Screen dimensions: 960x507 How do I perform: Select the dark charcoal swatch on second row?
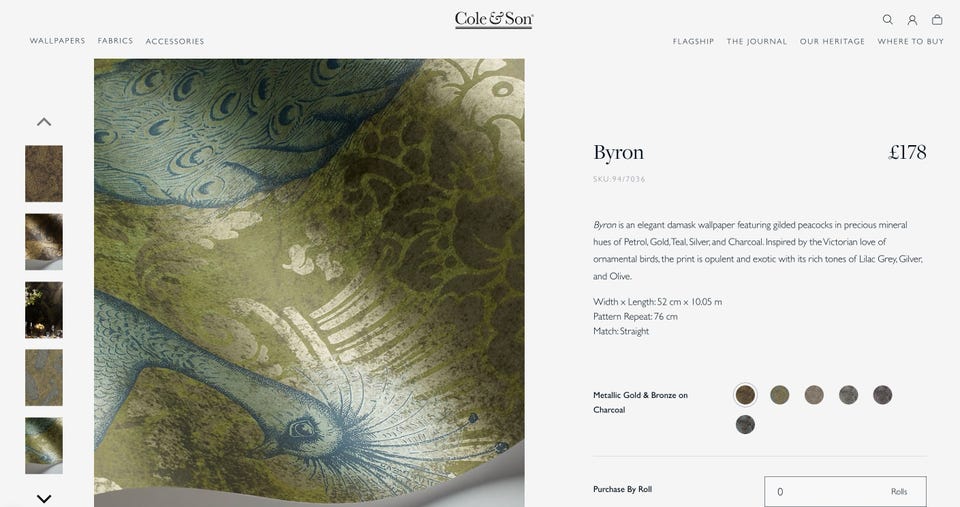745,424
